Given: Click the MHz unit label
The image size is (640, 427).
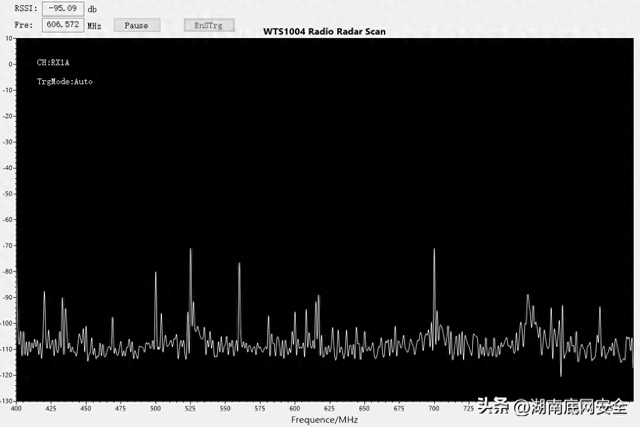Looking at the screenshot, I should click(94, 26).
